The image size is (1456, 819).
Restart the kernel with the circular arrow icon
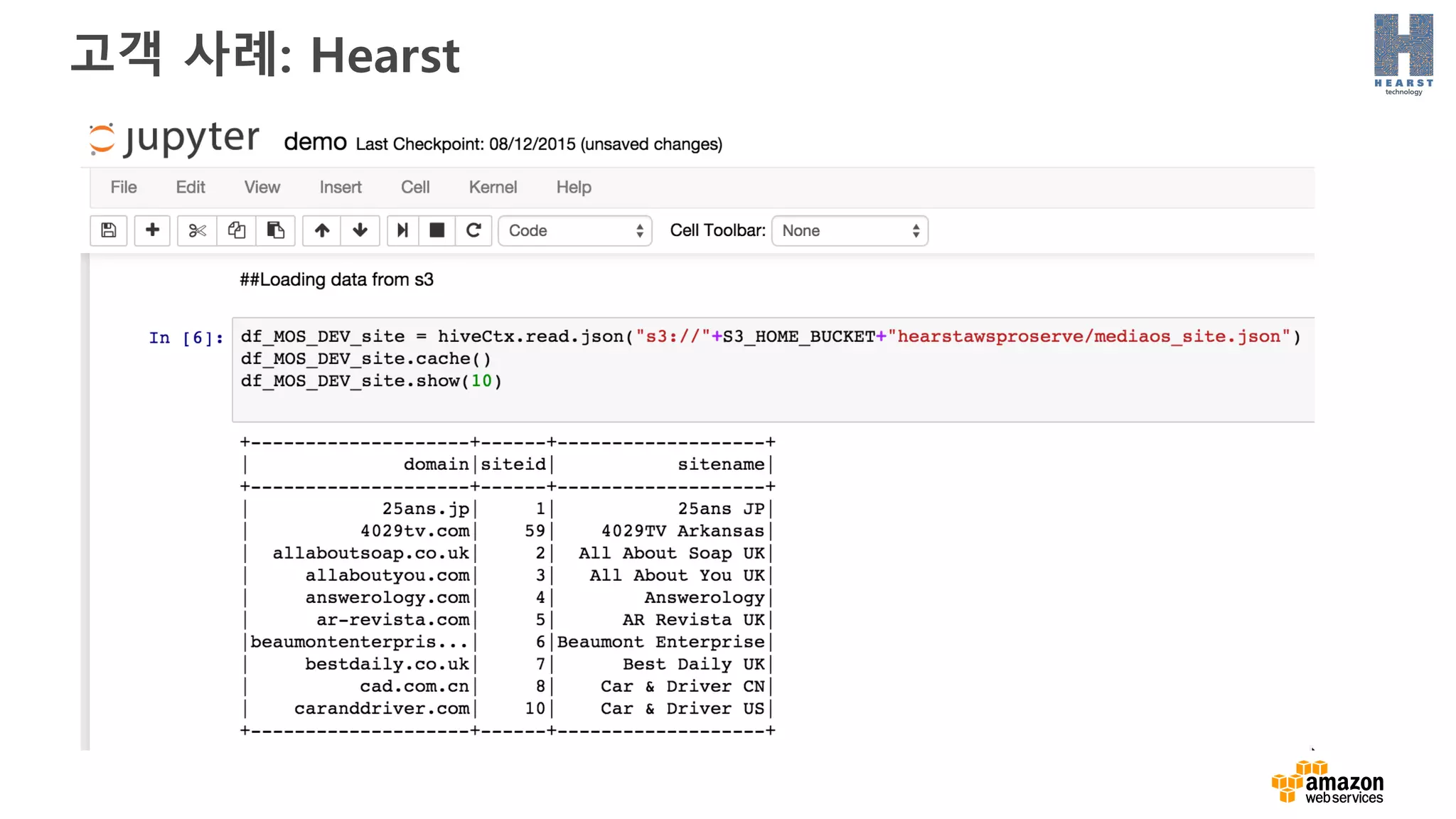coord(473,230)
